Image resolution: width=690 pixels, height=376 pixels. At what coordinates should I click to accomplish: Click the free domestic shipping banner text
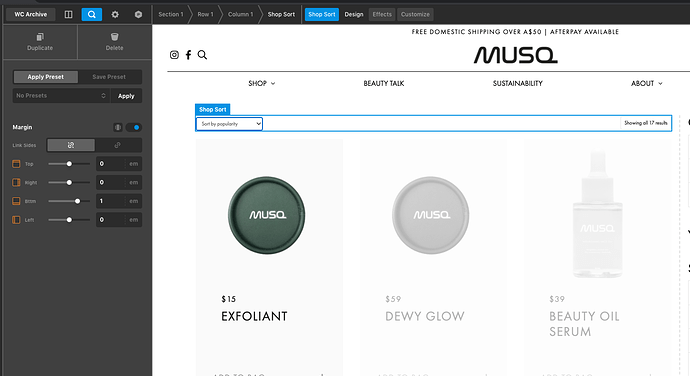[x=515, y=32]
